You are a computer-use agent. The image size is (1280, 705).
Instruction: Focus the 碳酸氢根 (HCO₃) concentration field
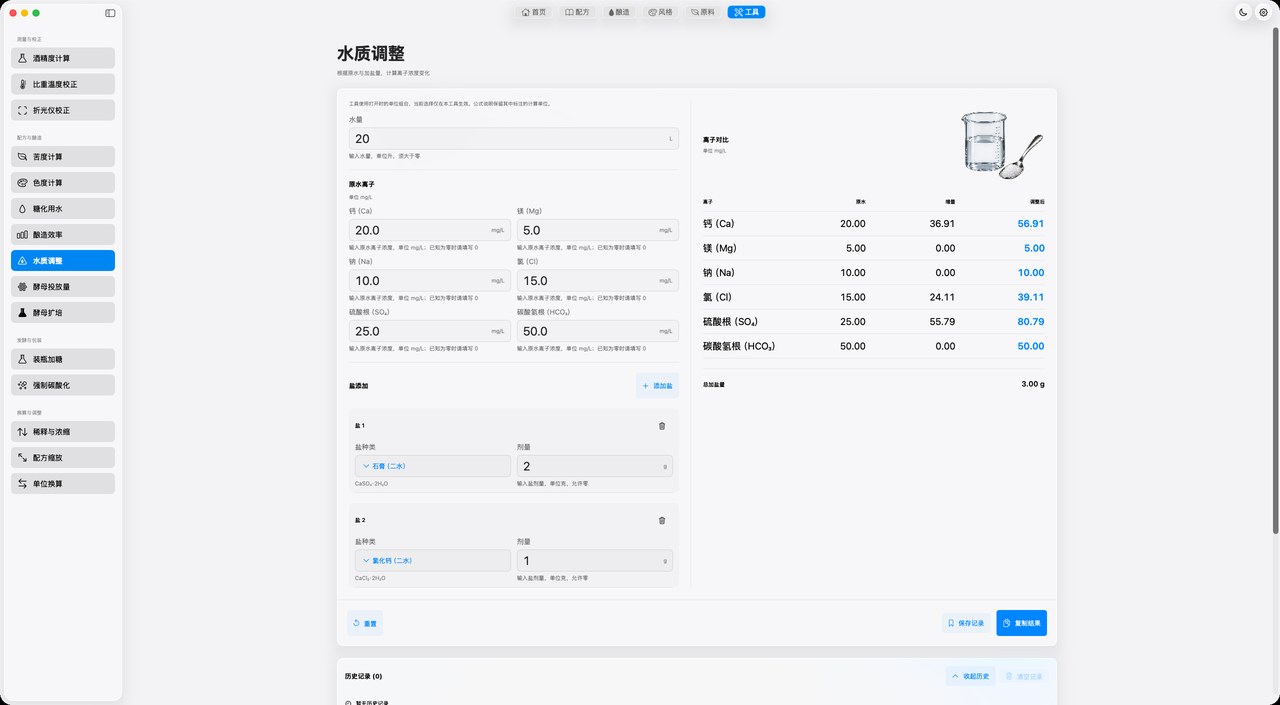click(x=598, y=331)
